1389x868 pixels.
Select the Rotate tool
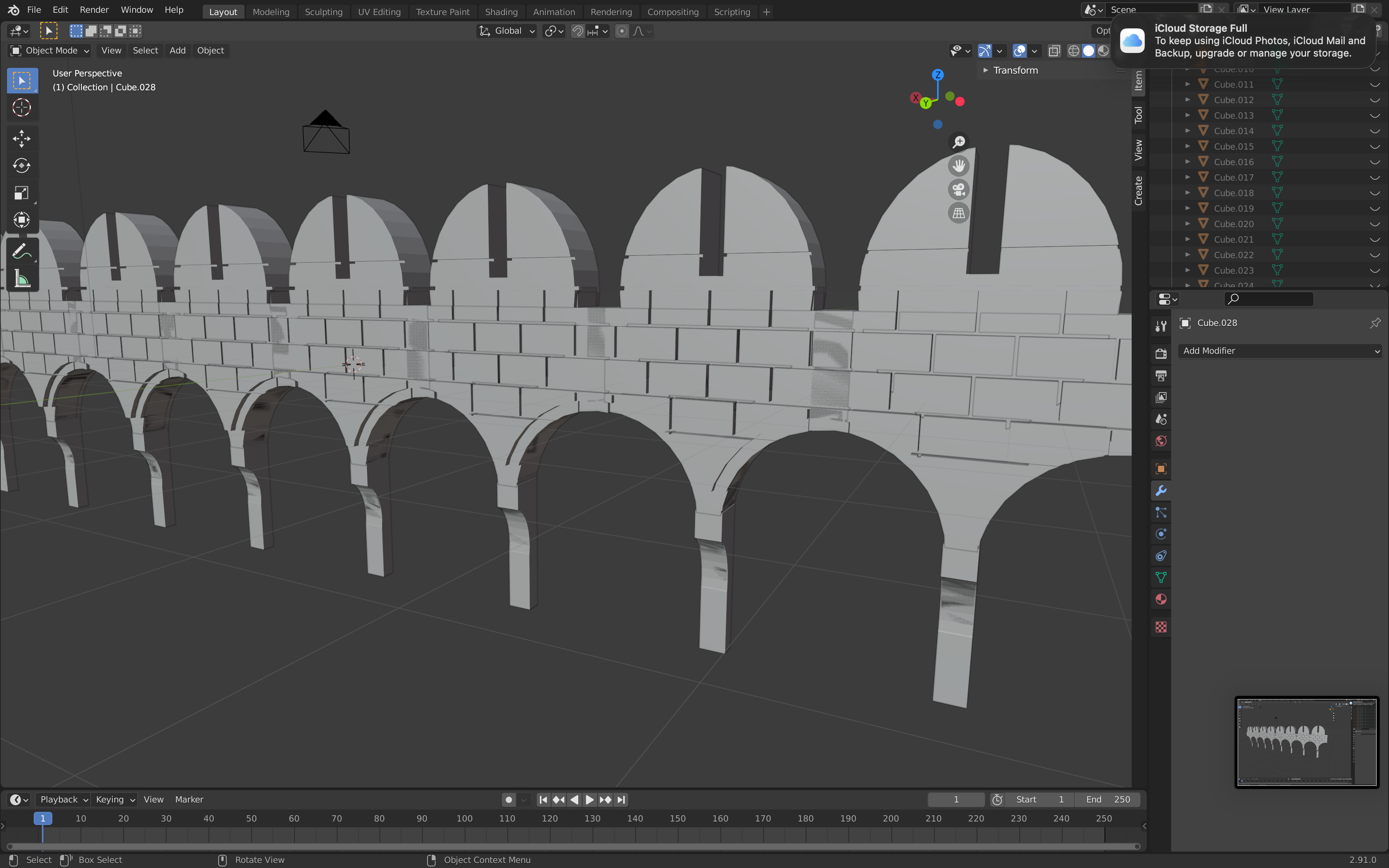21,166
